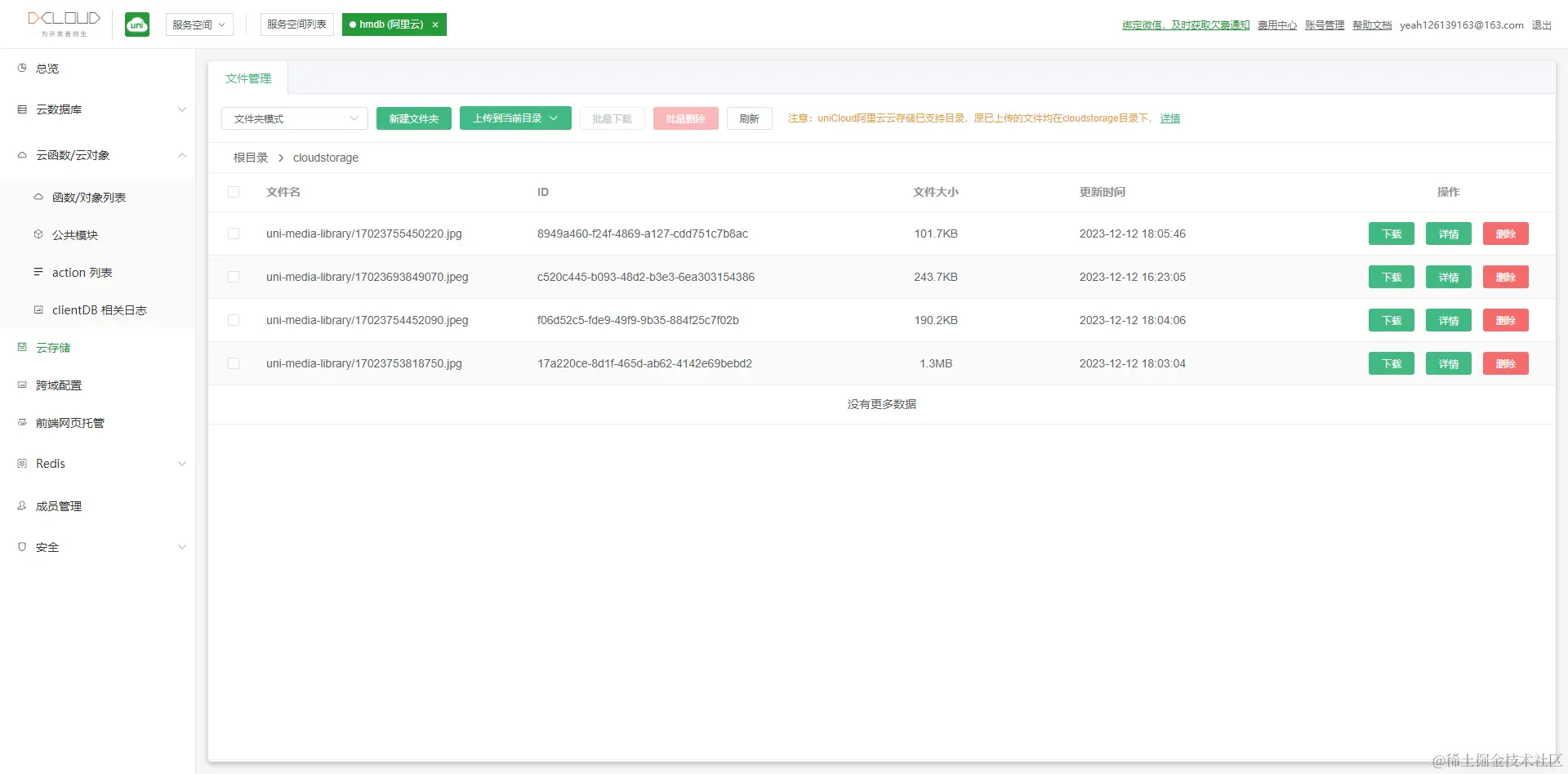The height and width of the screenshot is (774, 1568).
Task: Open 公共模块 in sidebar
Action: [75, 235]
